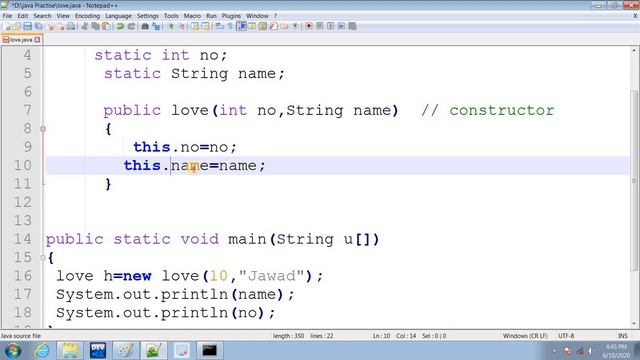Toggle the highlighted Show All Characters icon

point(241,27)
